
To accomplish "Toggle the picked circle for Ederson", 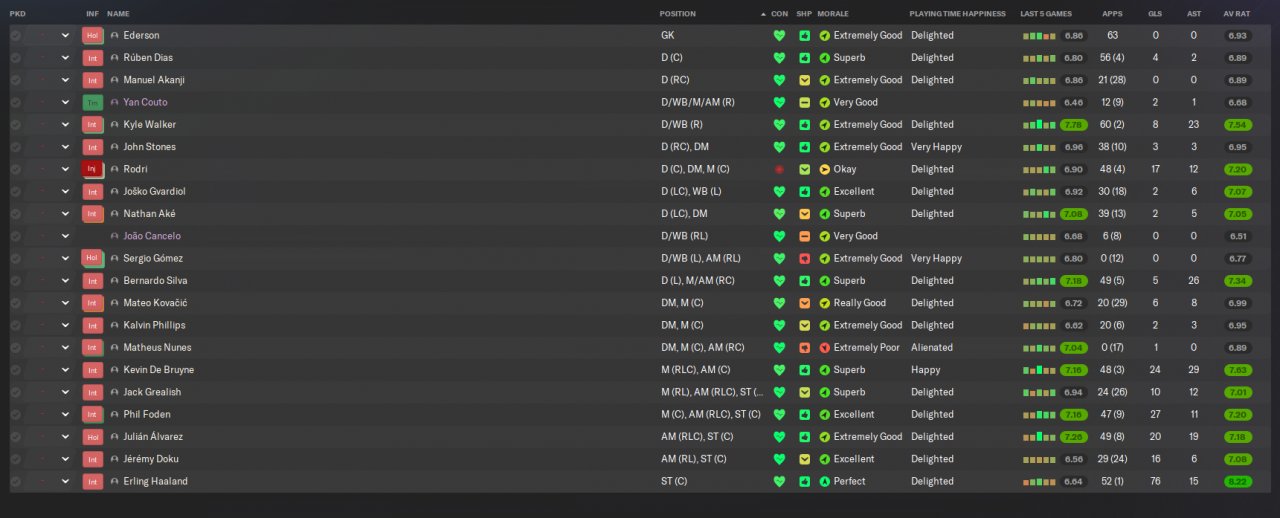I will (15, 35).
